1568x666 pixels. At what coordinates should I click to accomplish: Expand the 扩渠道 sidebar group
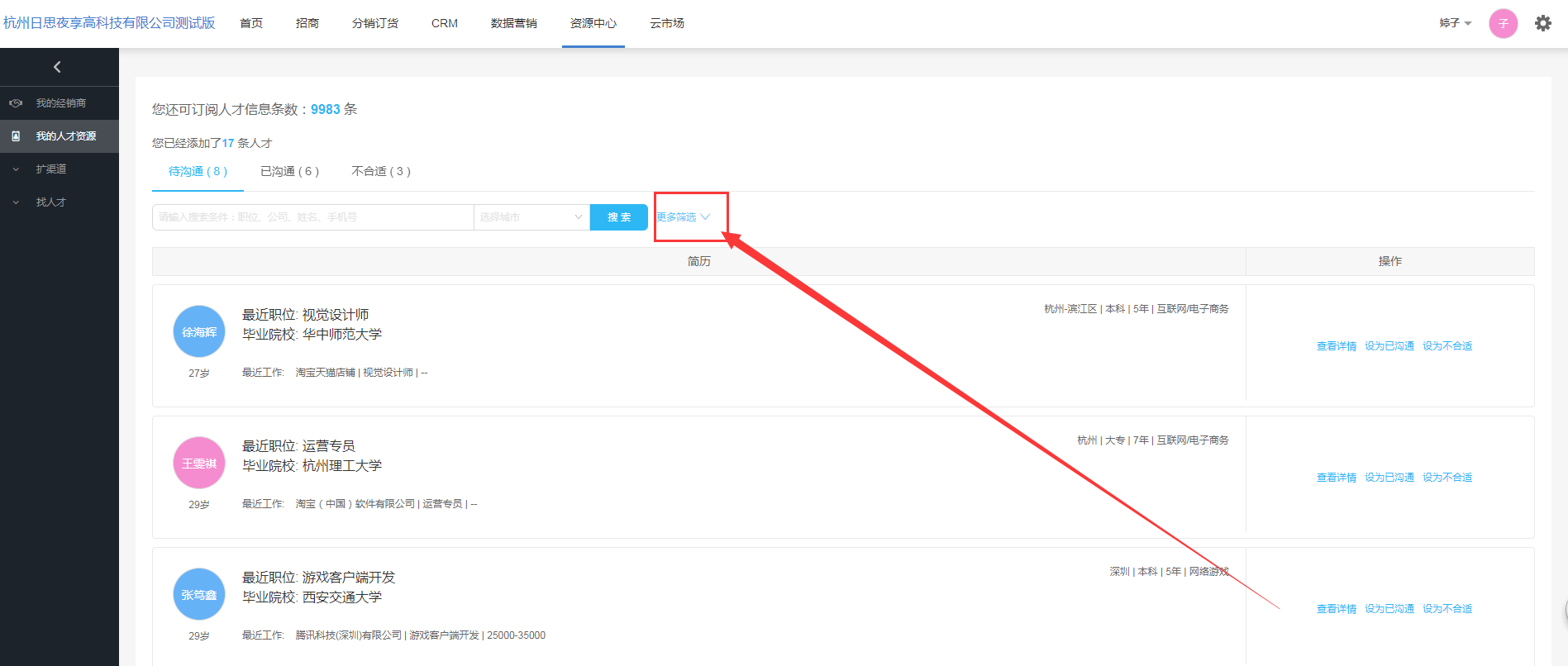[50, 169]
